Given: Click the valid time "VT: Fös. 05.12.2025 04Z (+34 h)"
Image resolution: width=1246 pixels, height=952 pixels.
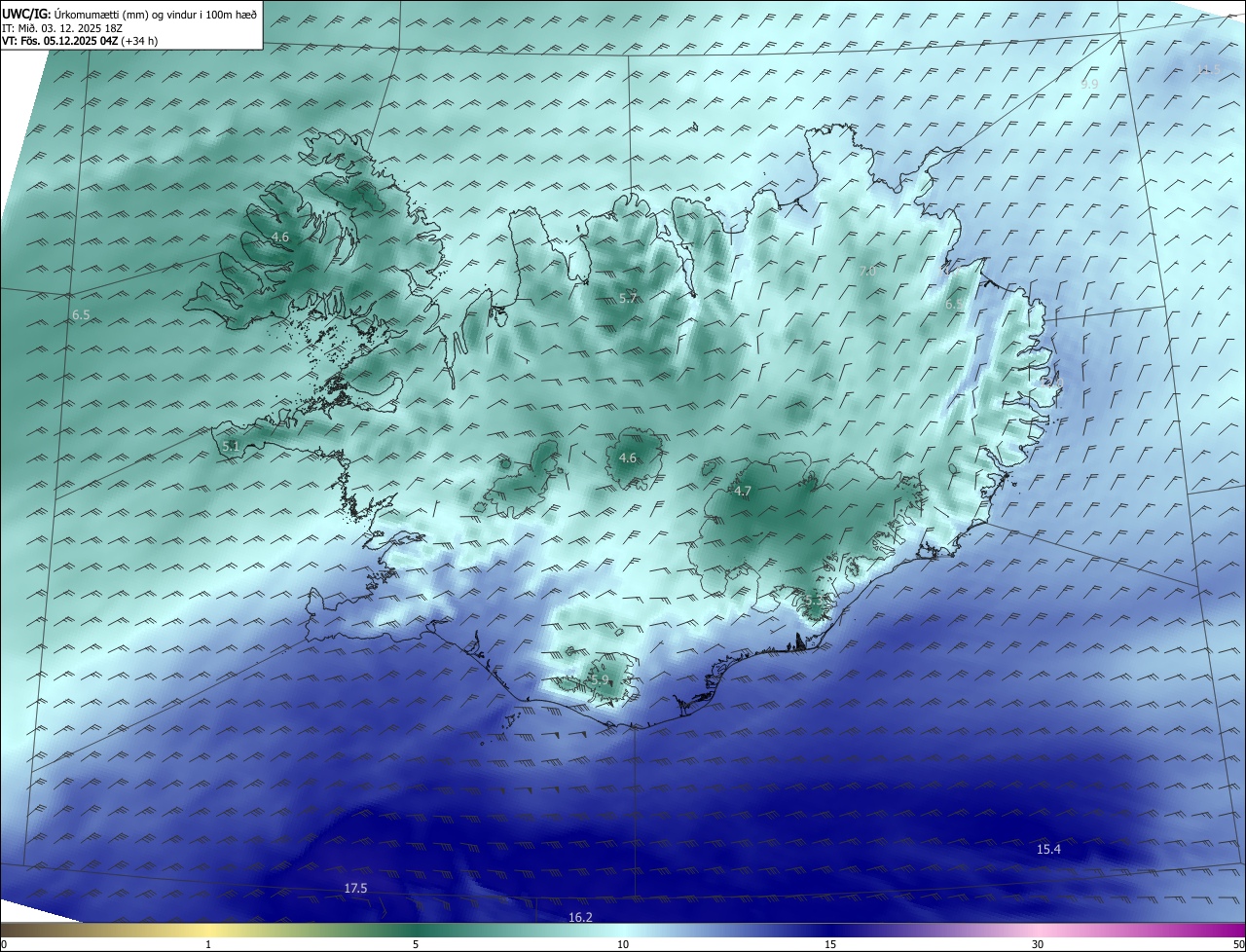Looking at the screenshot, I should coord(81,42).
